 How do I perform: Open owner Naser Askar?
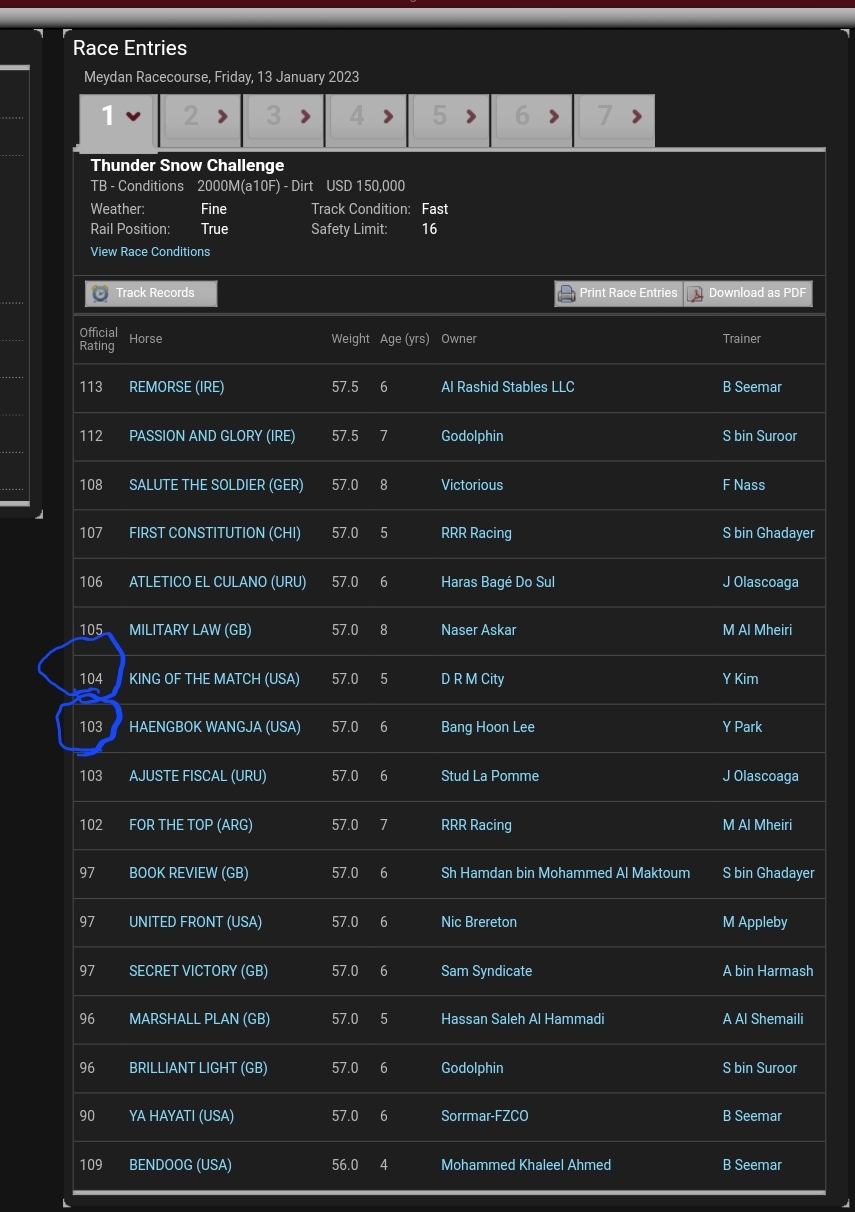pos(479,630)
